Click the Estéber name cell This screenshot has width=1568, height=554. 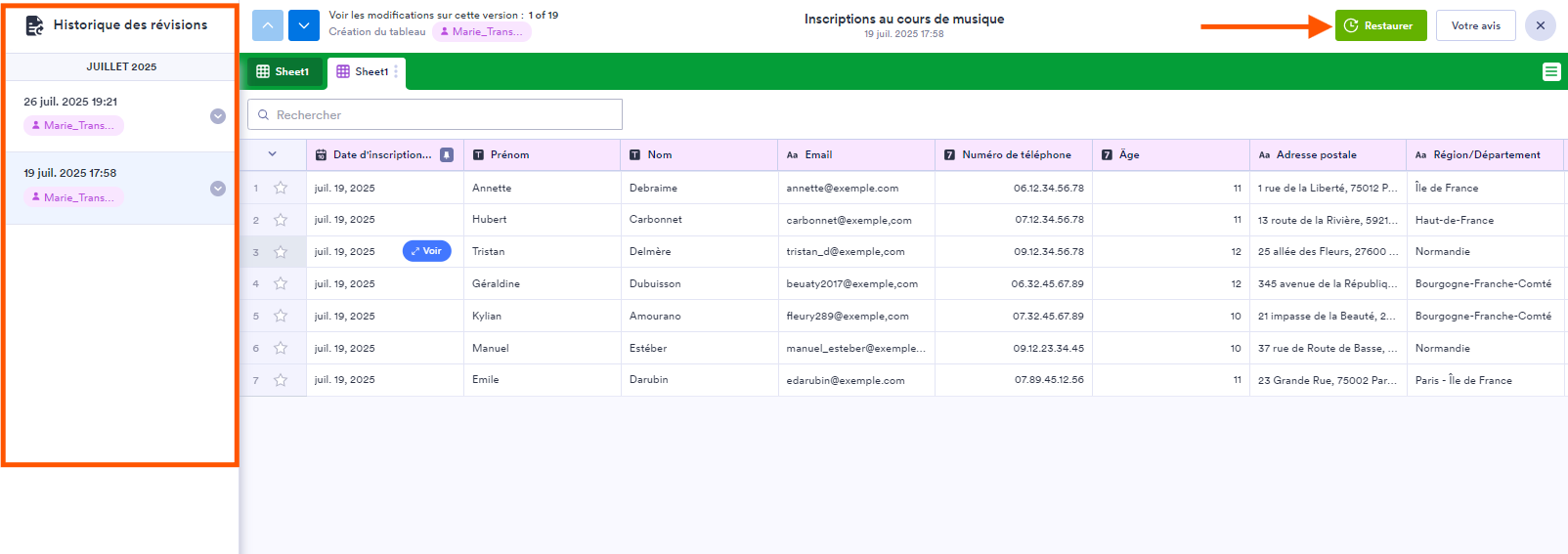click(700, 348)
